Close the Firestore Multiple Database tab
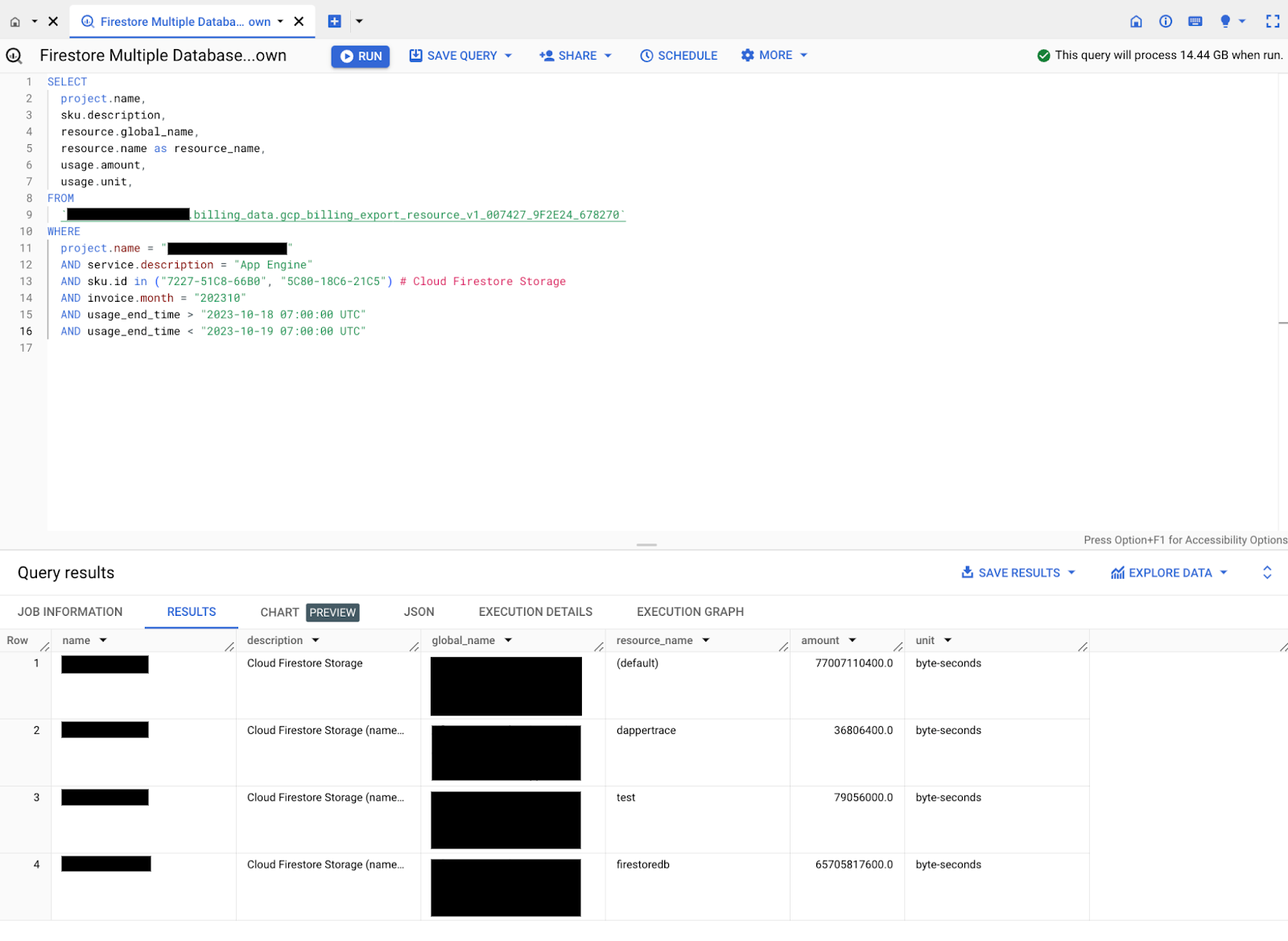This screenshot has width=1288, height=941. coord(299,22)
